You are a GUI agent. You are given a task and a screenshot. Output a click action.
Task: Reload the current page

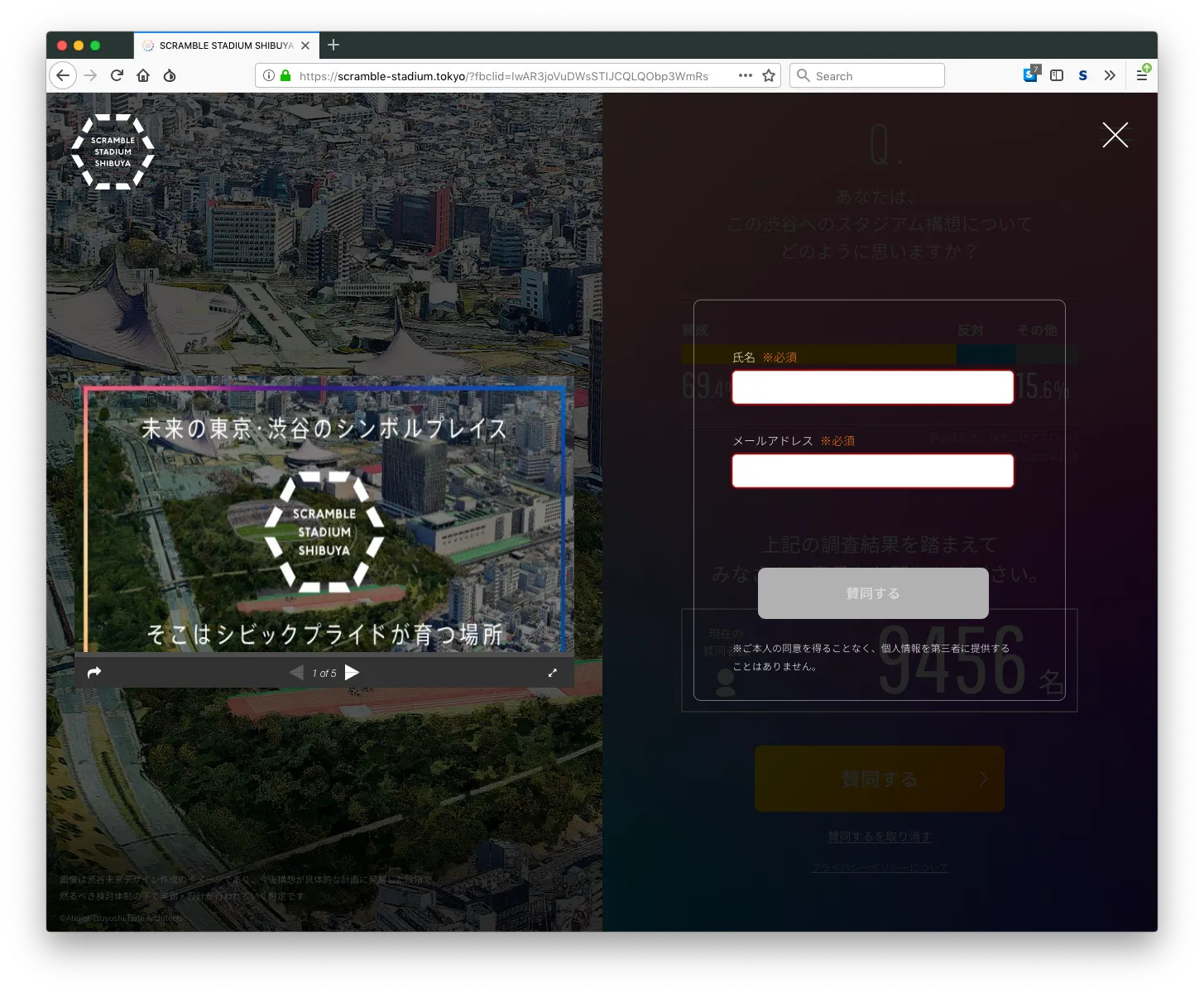pos(117,75)
